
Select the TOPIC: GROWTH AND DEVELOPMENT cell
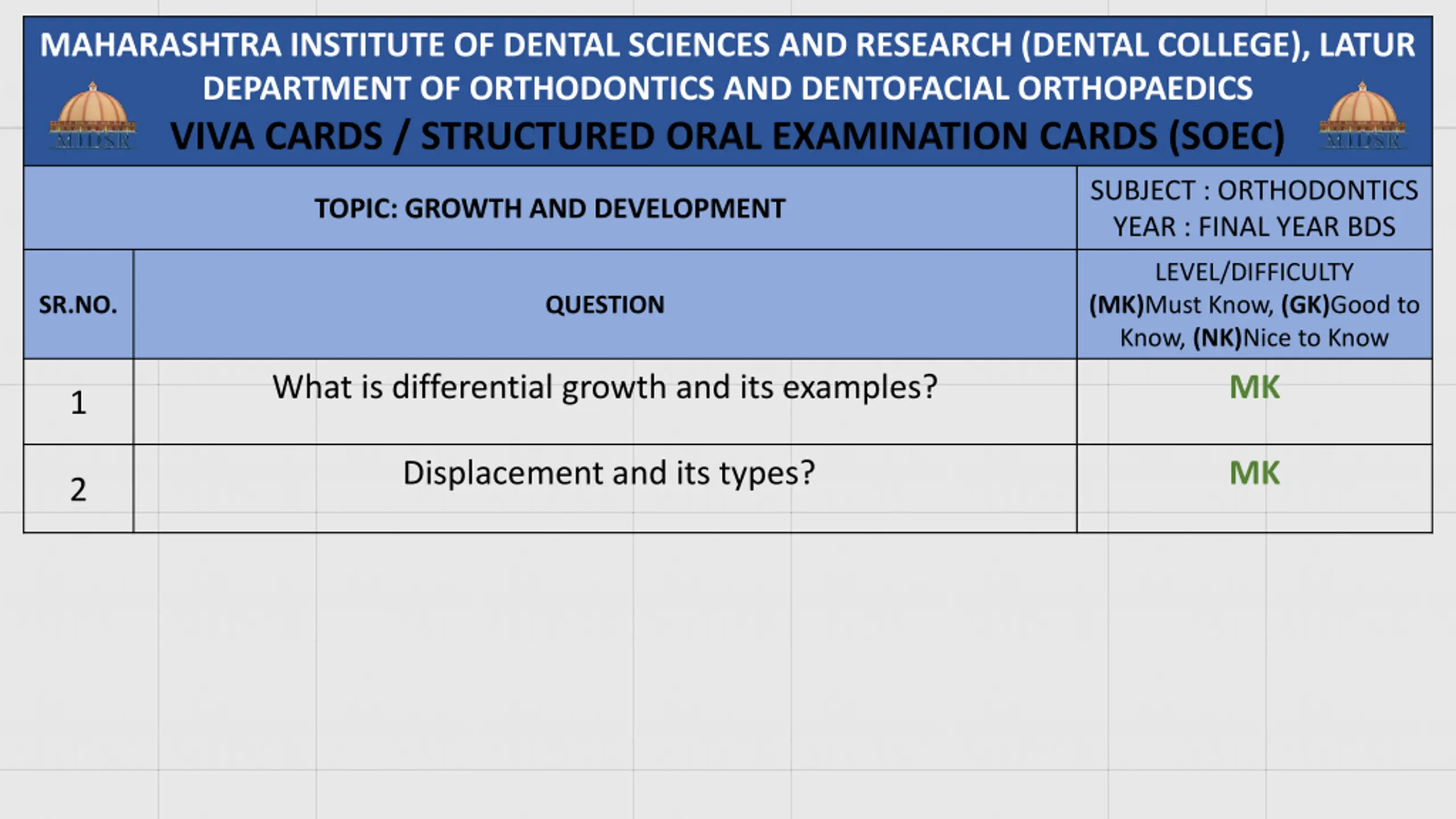point(550,208)
